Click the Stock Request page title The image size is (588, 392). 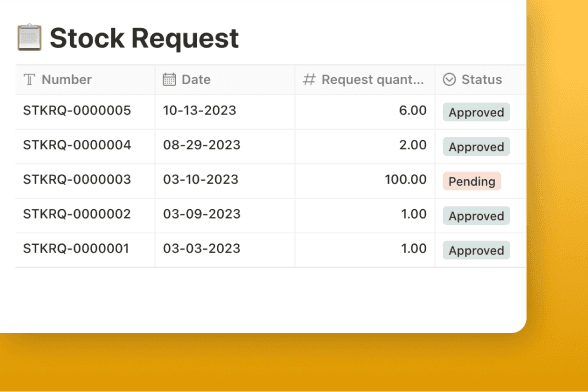pyautogui.click(x=144, y=38)
